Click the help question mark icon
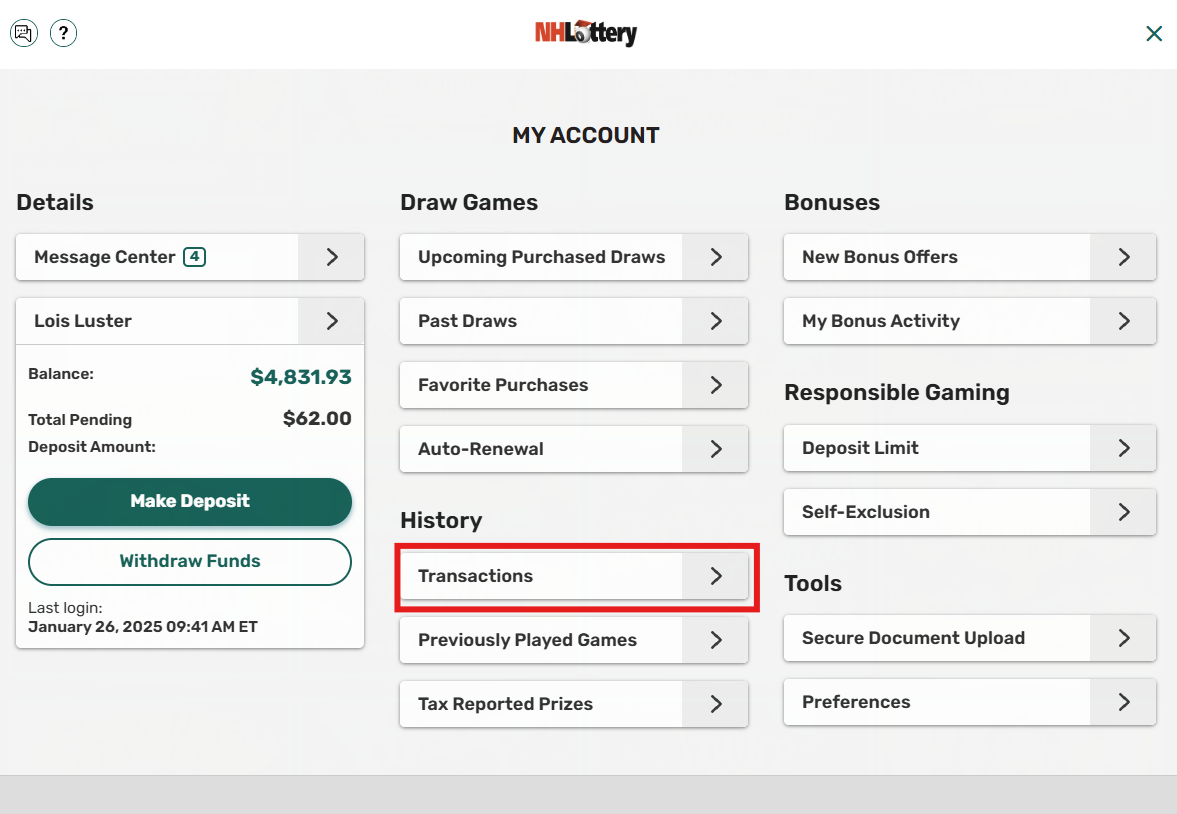The image size is (1177, 814). (63, 33)
